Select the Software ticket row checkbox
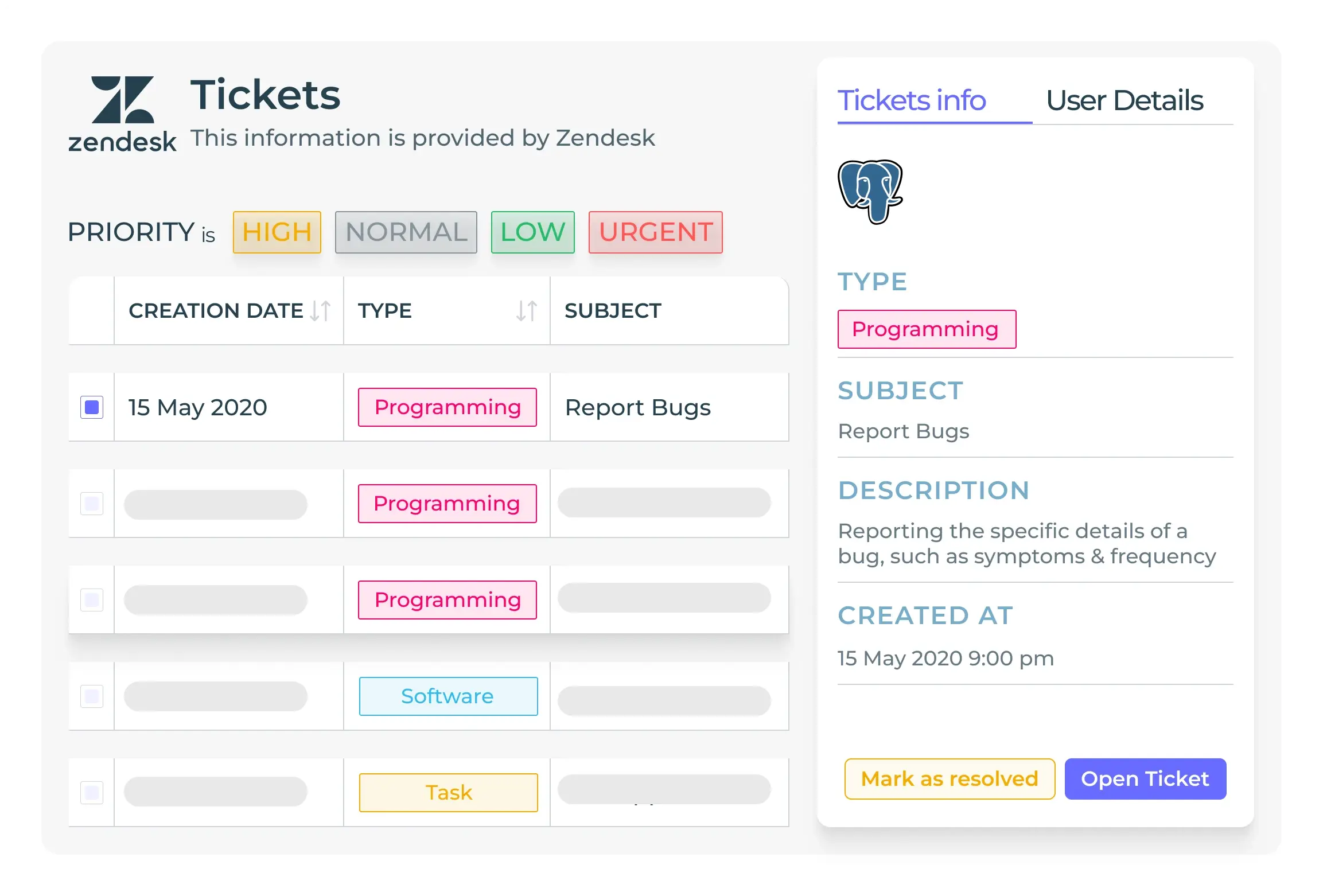Image resolution: width=1323 pixels, height=896 pixels. point(92,696)
